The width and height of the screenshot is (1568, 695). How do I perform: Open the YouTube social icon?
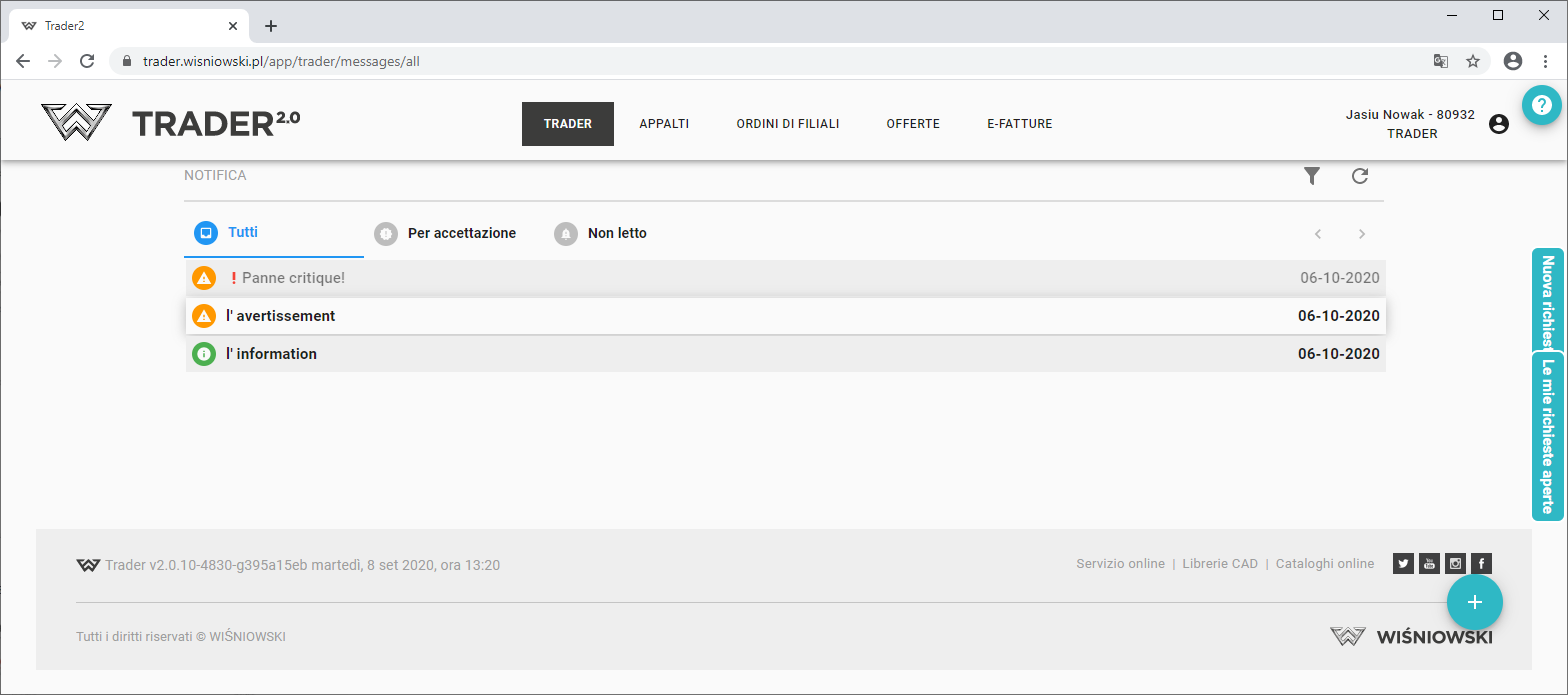click(1429, 564)
